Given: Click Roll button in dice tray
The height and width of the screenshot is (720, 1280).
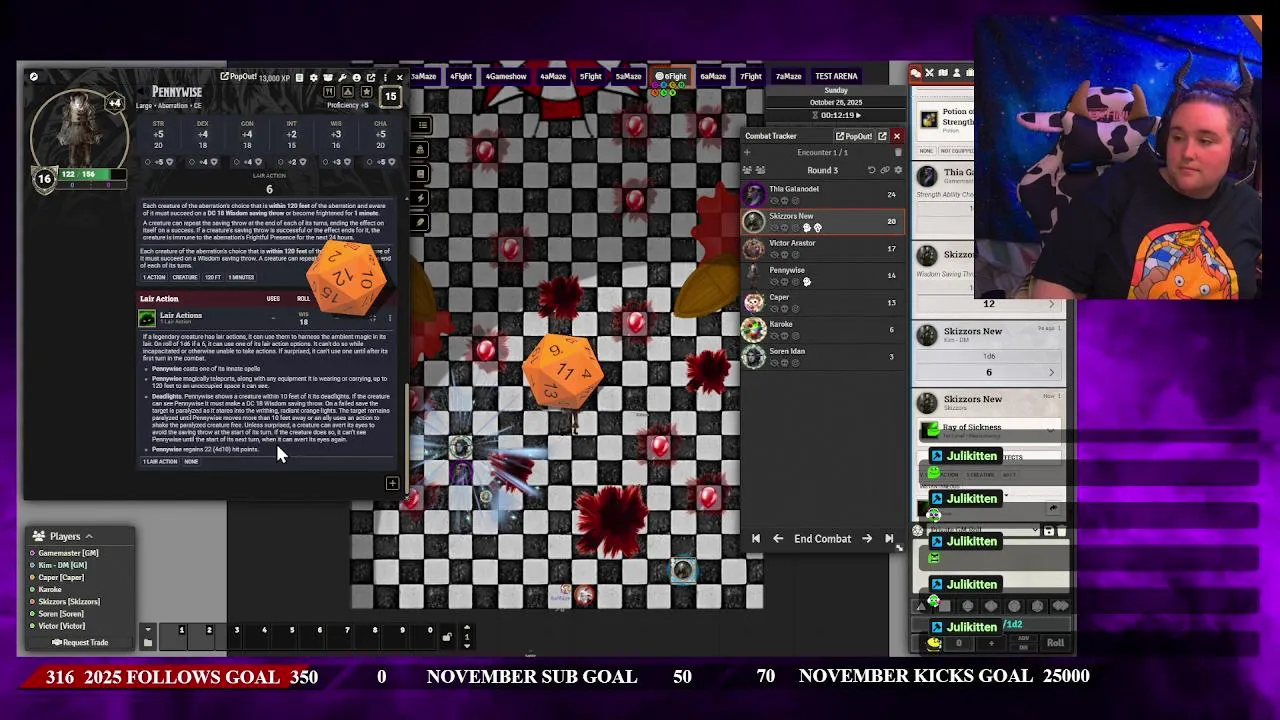Looking at the screenshot, I should coord(1055,643).
